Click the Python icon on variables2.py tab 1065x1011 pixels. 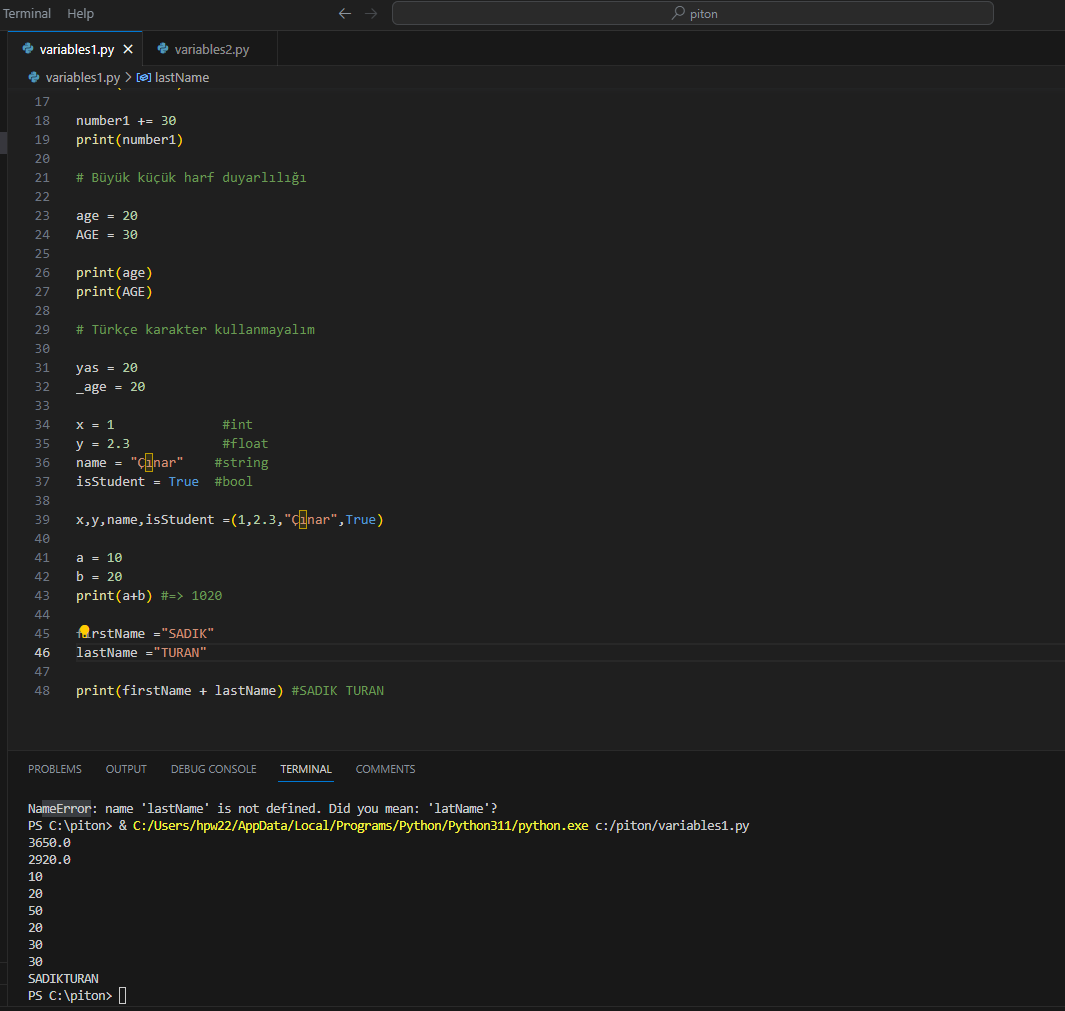tap(163, 49)
